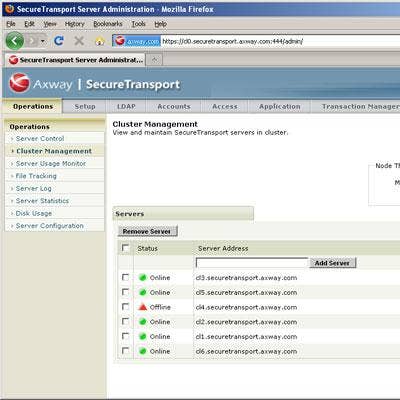
Task: Click the Add Server button
Action: (x=332, y=263)
